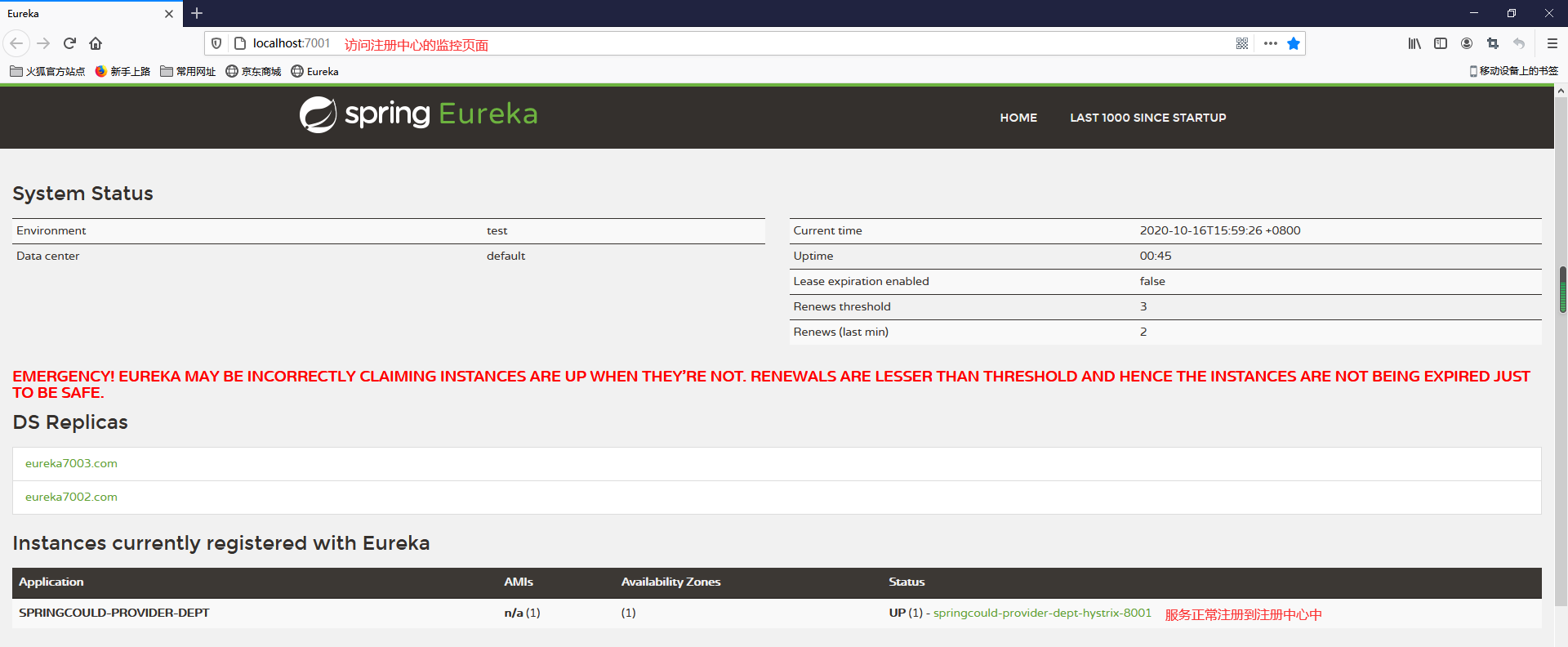Click the red EMERGENCY warning message
This screenshot has height=647, width=1568.
[x=771, y=384]
